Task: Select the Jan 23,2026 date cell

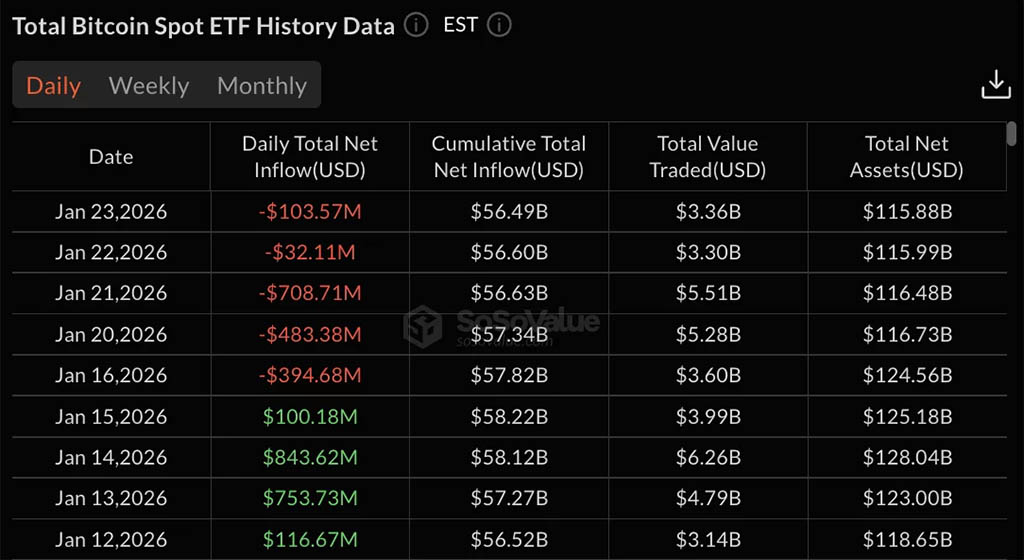Action: point(111,212)
